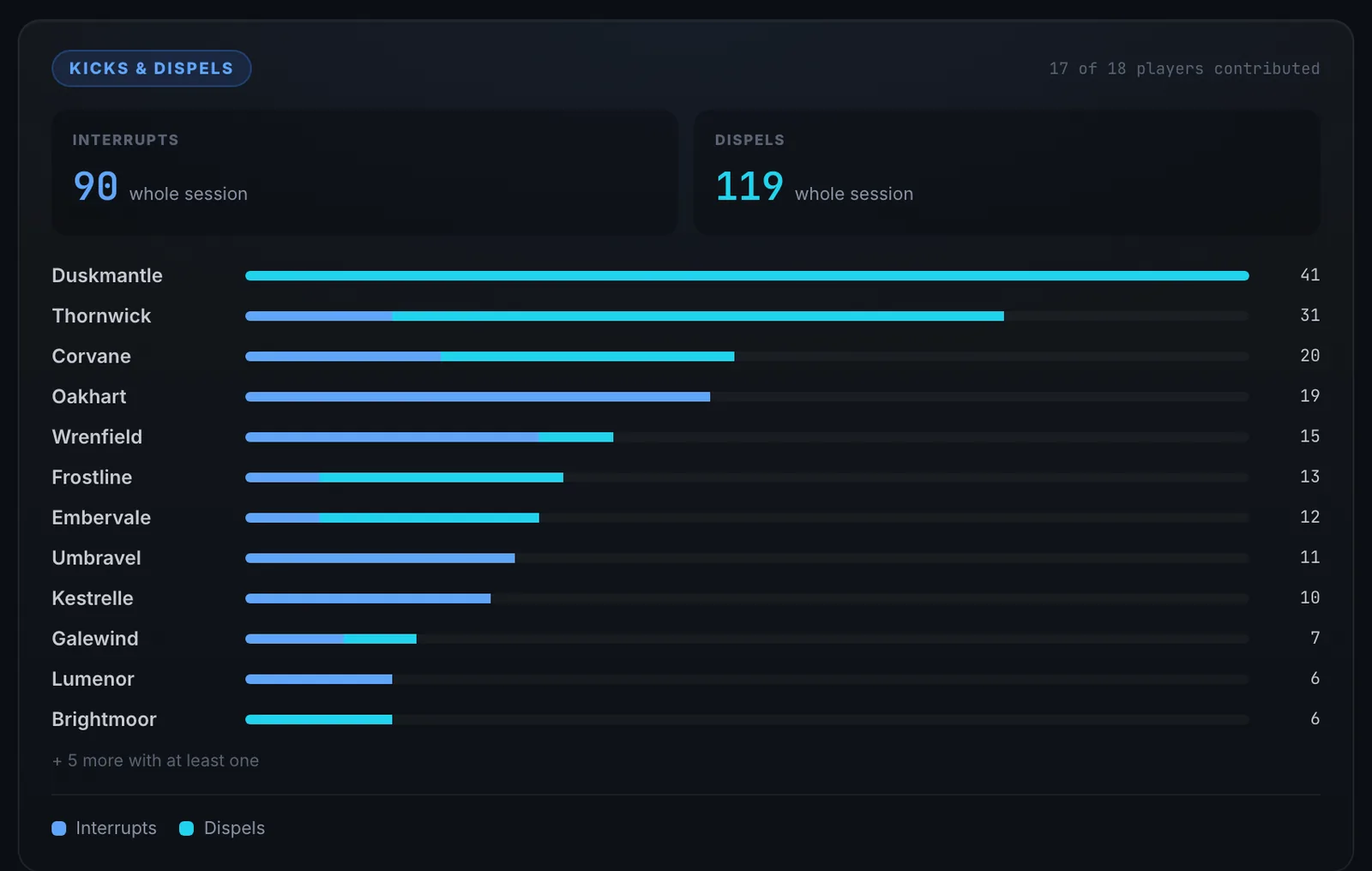Click the Corvane player name
Viewport: 1372px width, 871px height.
[92, 356]
